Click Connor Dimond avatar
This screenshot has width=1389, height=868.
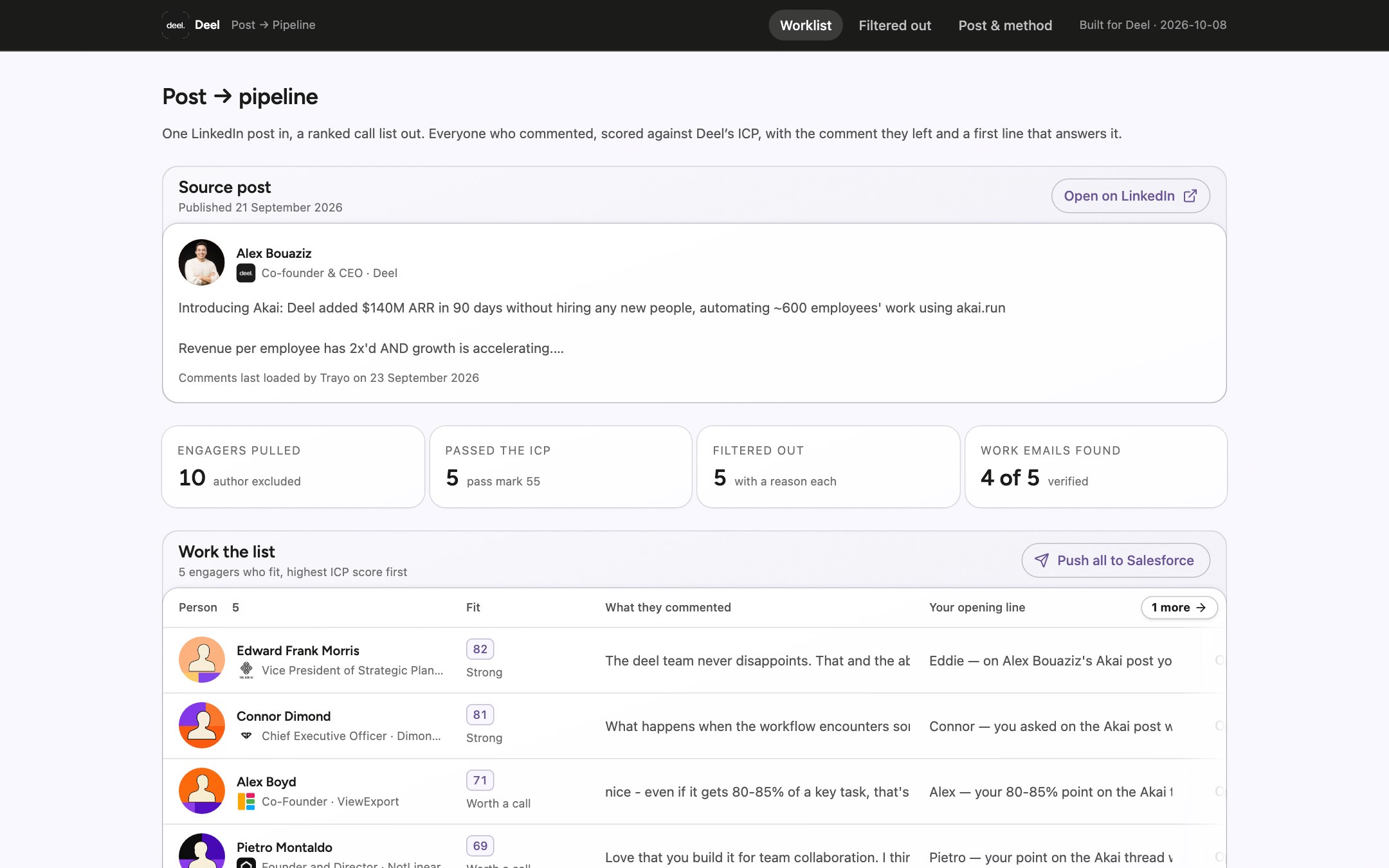(201, 725)
